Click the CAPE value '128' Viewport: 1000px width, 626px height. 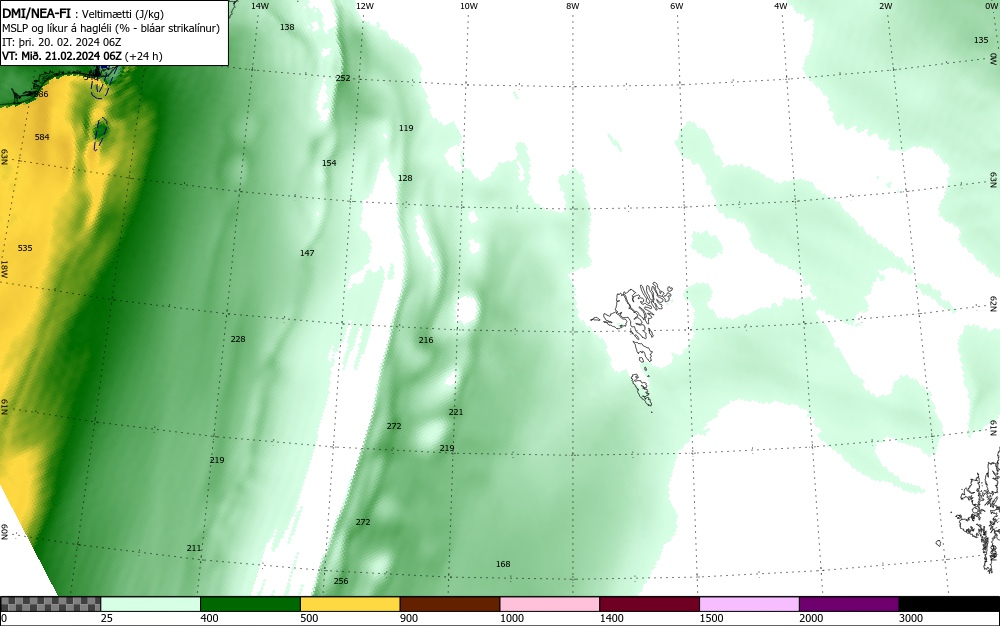pos(405,178)
